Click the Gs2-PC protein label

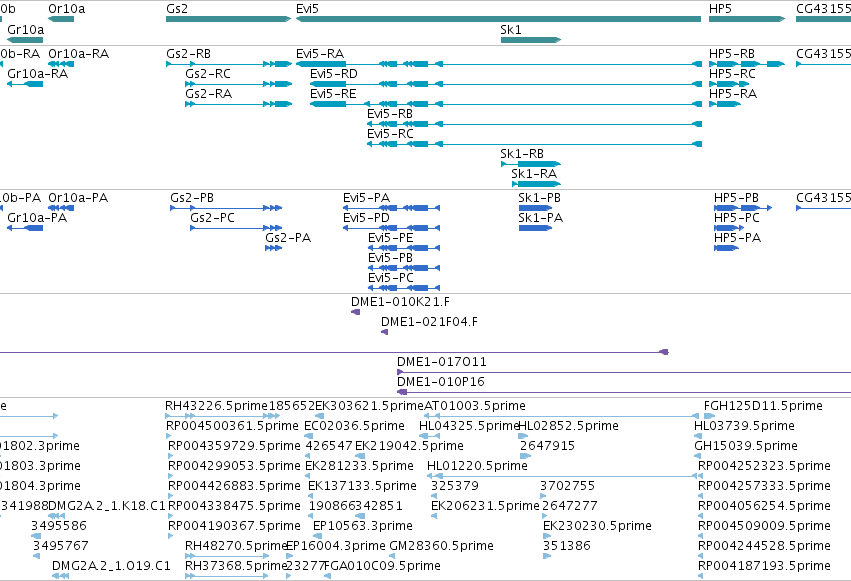tap(212, 218)
